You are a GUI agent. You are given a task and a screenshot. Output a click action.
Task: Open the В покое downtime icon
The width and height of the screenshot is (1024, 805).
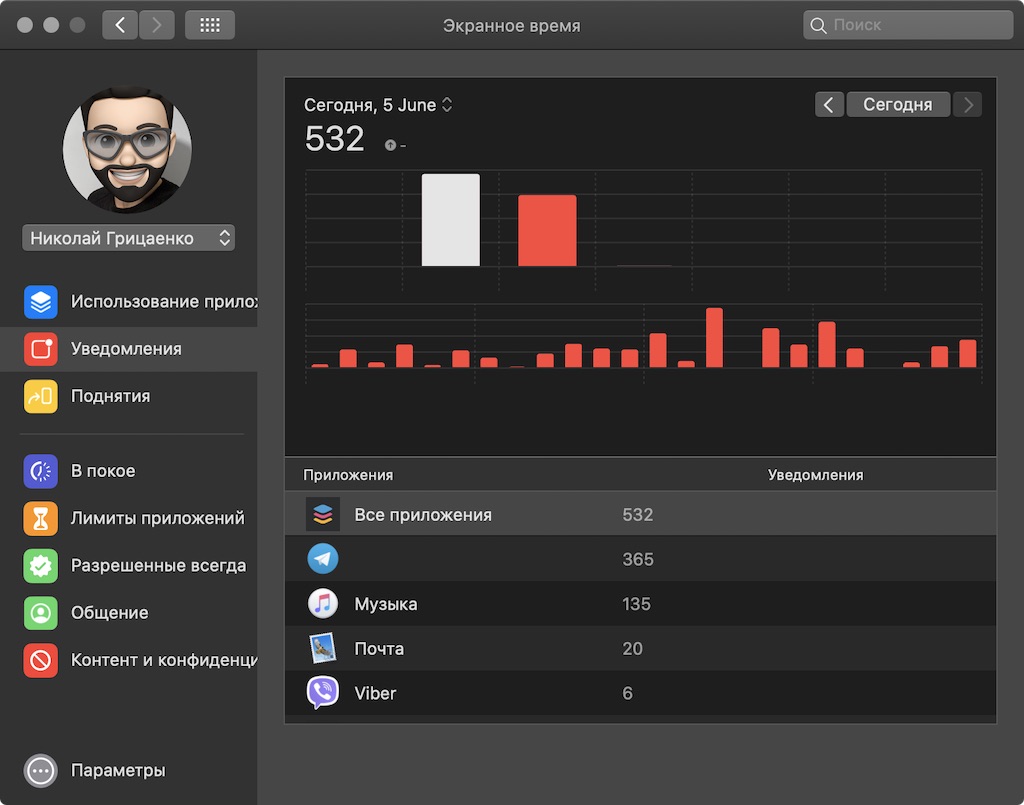(40, 471)
